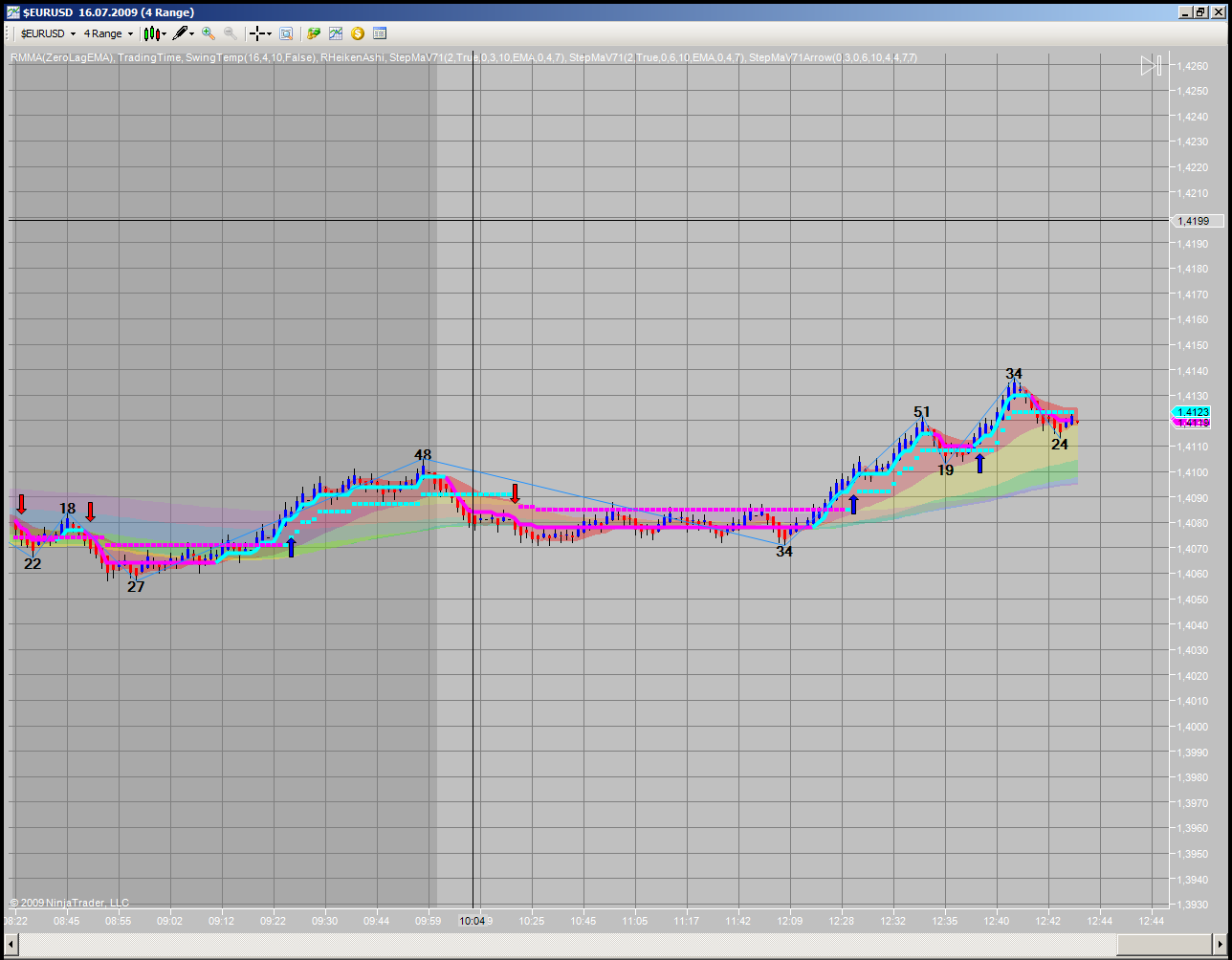Open the zoom frame data box icon
1232x960 pixels.
(x=285, y=33)
